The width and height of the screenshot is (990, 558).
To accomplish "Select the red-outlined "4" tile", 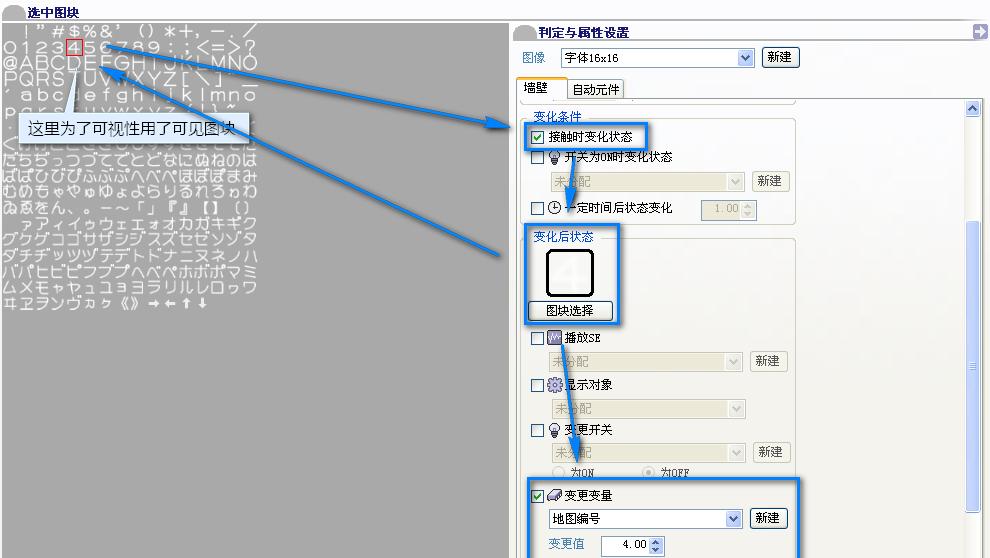I will tap(75, 47).
